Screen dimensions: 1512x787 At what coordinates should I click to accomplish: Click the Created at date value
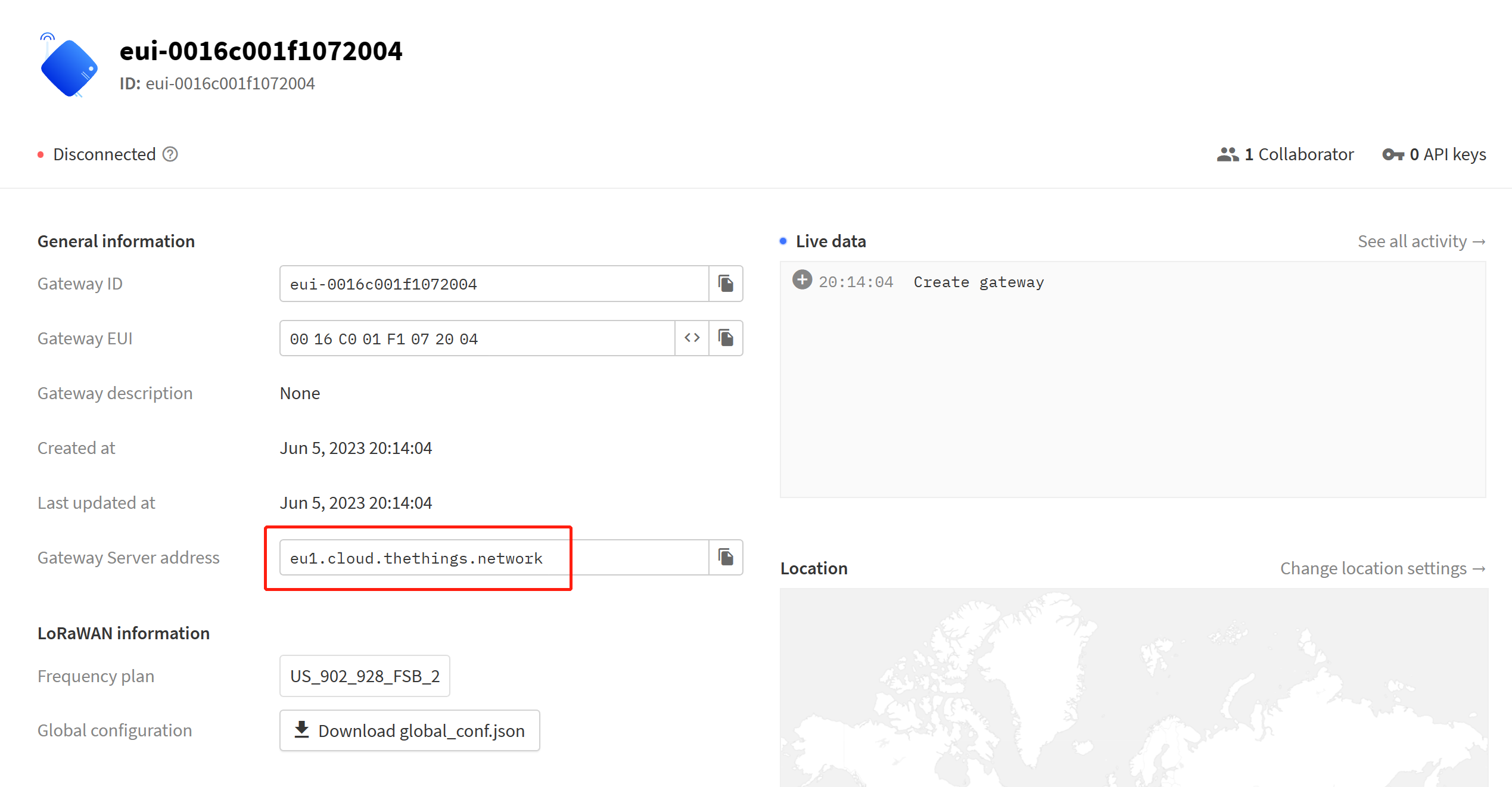click(x=356, y=448)
